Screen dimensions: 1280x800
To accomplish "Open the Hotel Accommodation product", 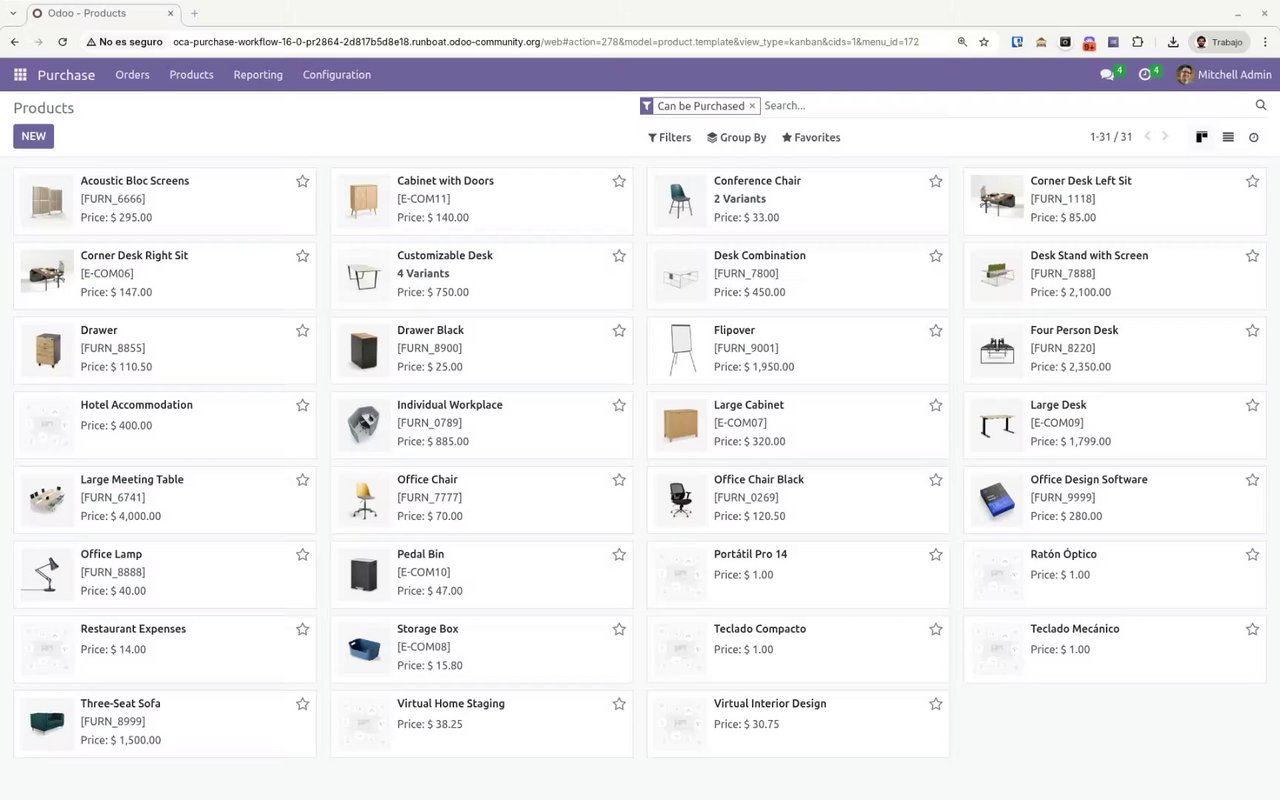I will tap(165, 424).
